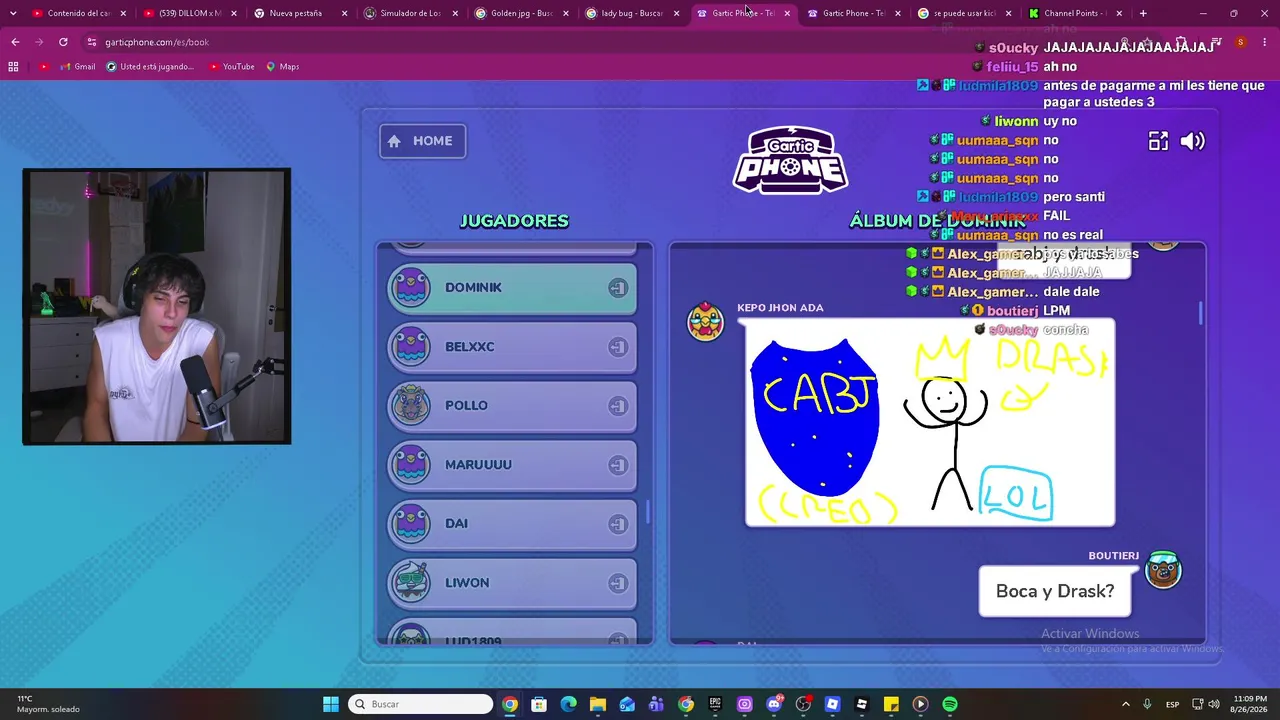Click the album arrow icon beside POLLO
The width and height of the screenshot is (1280, 720).
pos(618,406)
